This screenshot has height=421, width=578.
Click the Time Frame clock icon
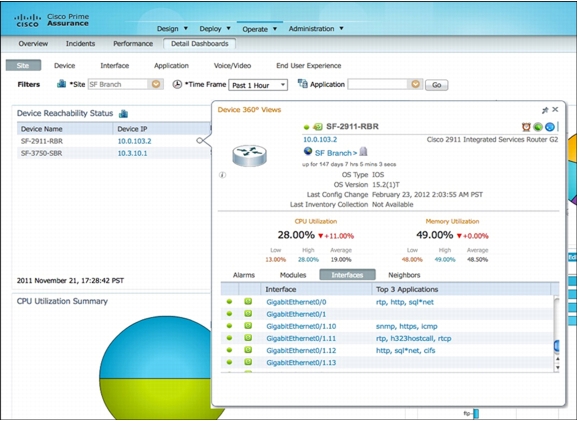[x=177, y=84]
